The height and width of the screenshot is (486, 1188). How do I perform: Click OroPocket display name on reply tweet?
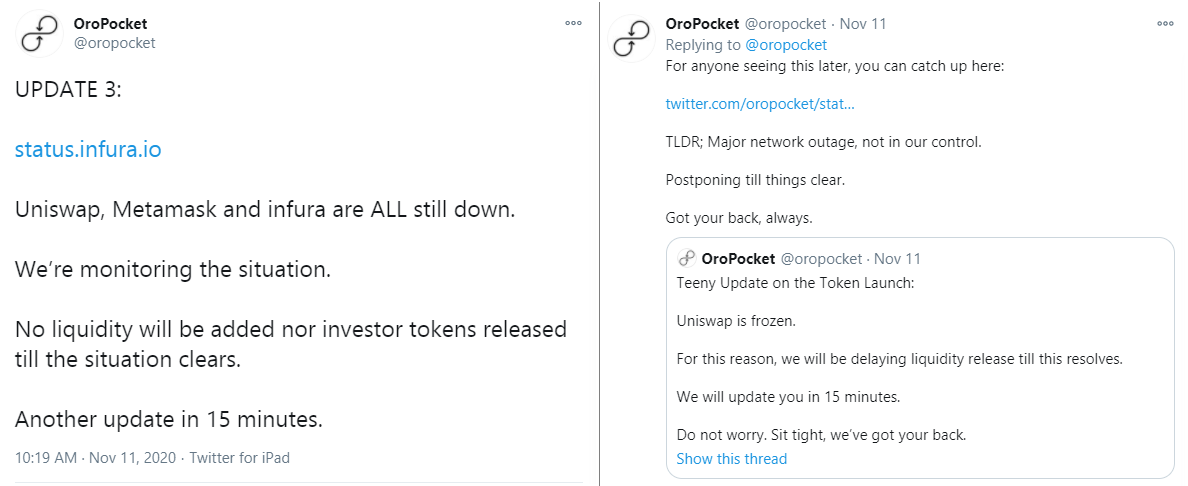(702, 24)
